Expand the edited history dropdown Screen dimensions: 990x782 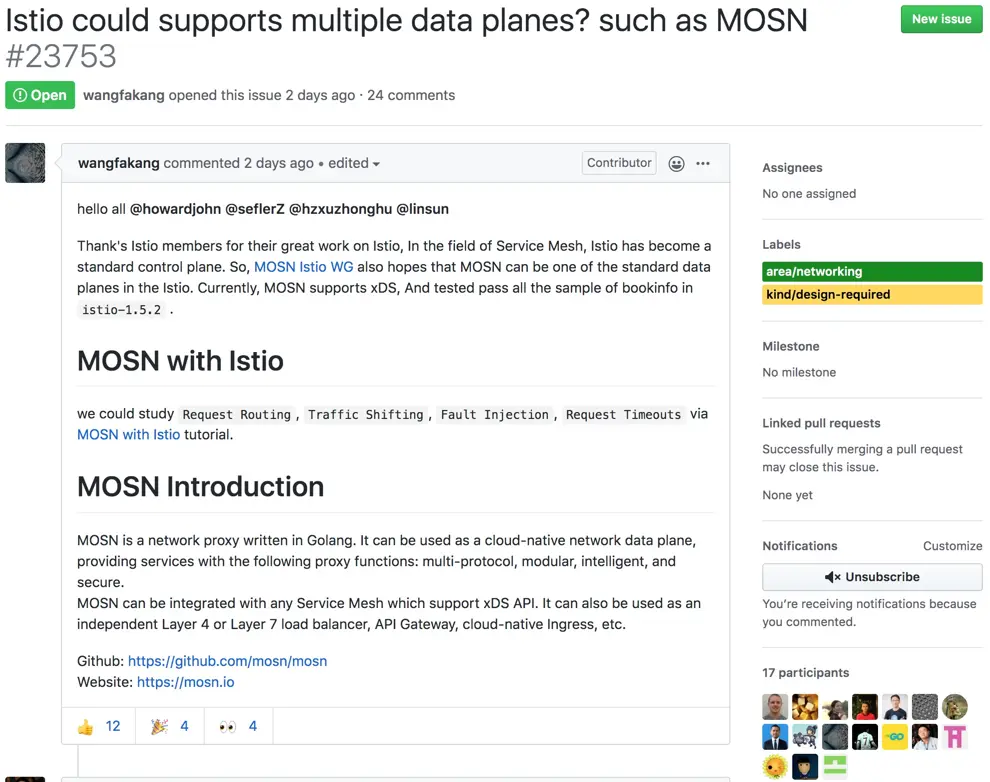[x=346, y=162]
